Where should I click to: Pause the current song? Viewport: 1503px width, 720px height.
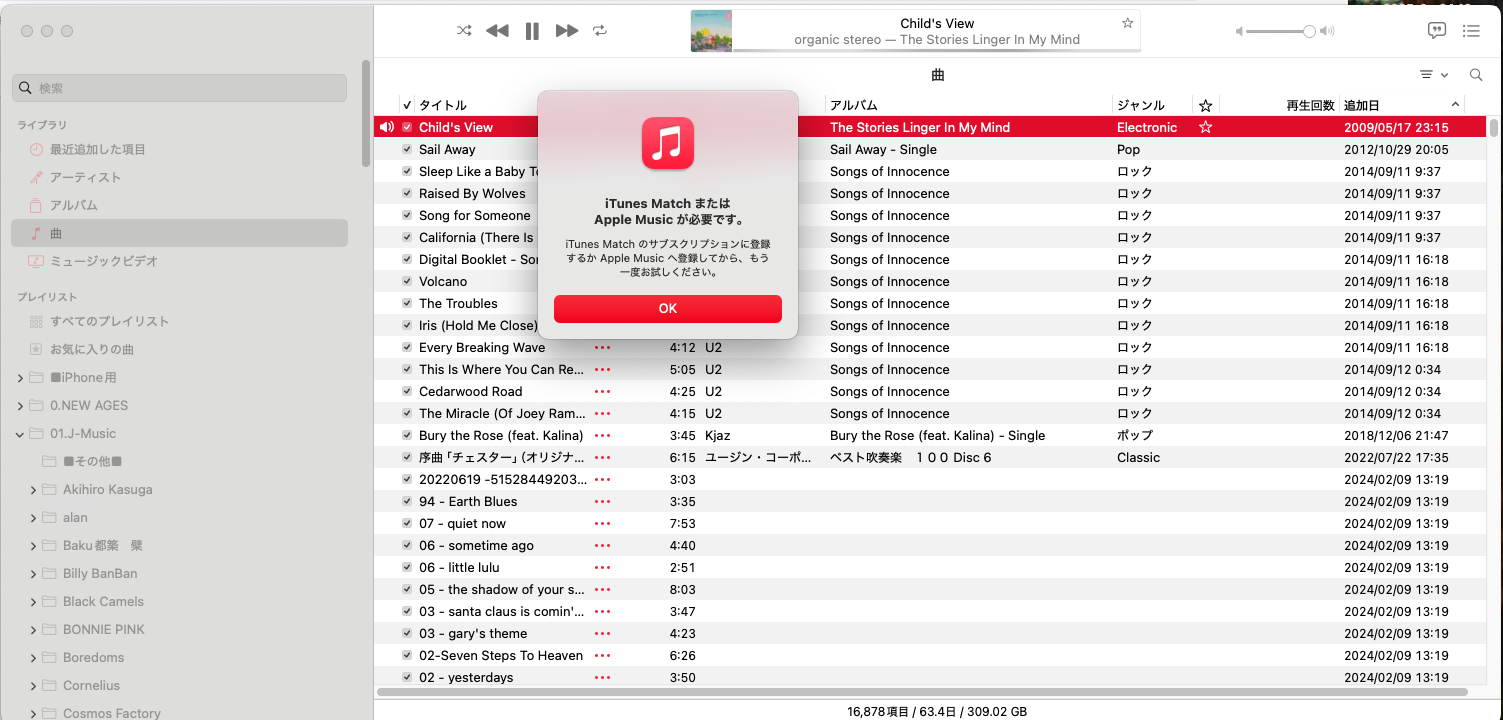tap(532, 31)
